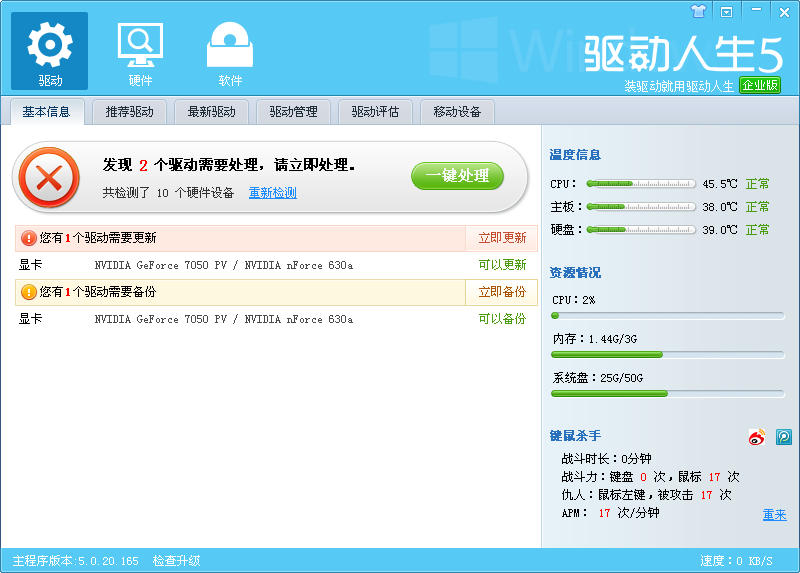Open the title bar dropdown menu icon

(726, 12)
